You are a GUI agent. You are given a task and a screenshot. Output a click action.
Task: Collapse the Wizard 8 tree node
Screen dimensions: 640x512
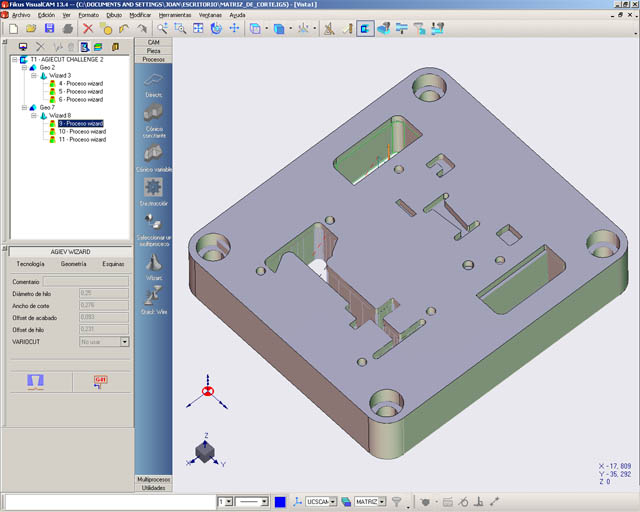coord(33,115)
